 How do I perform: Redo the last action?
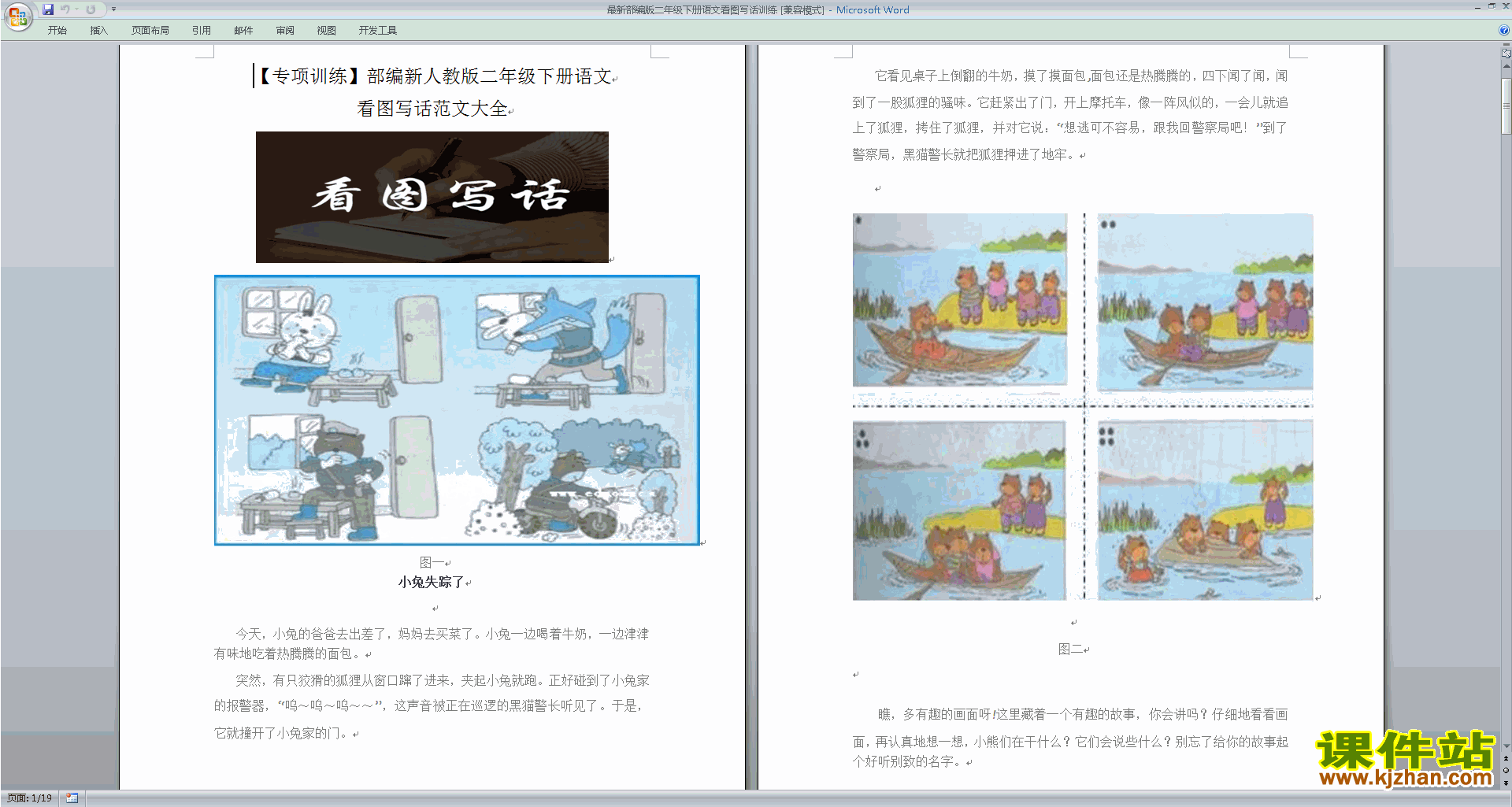coord(91,9)
